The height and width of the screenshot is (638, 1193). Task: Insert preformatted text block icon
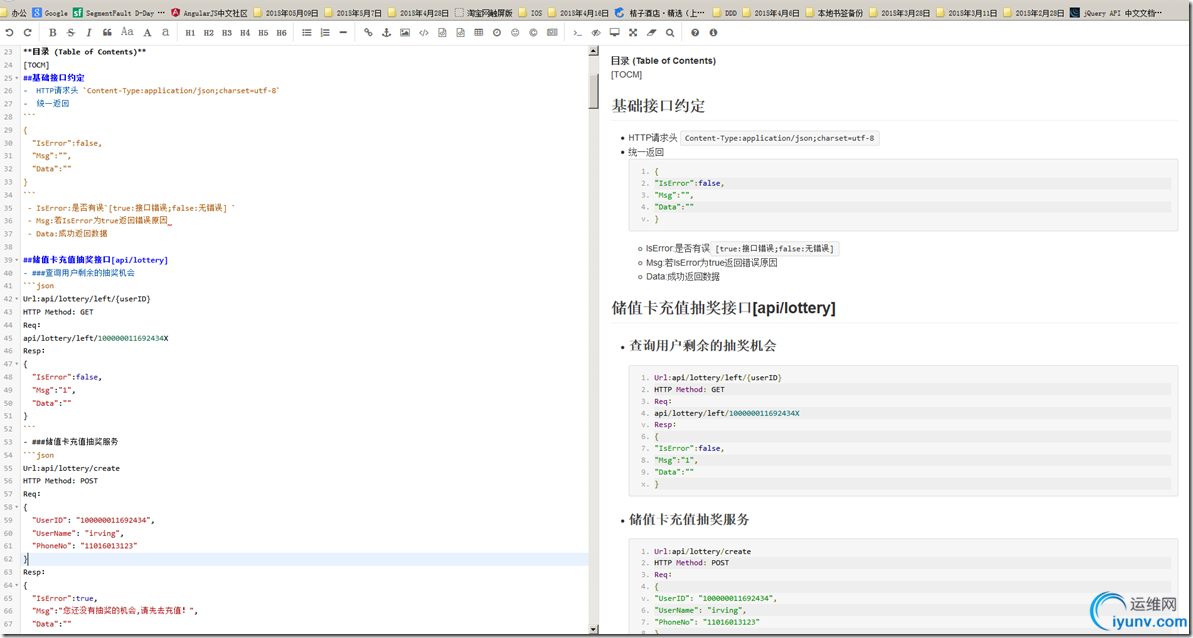pos(442,33)
